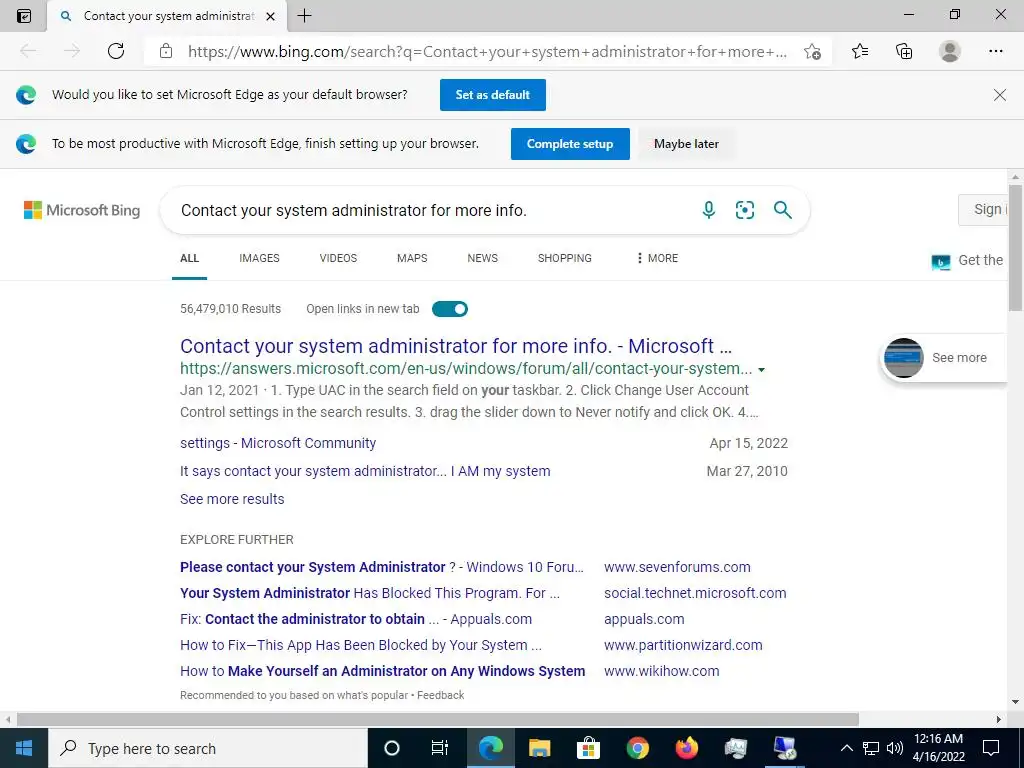Open 'settings - Microsoft Community' link
This screenshot has height=768, width=1024.
[x=278, y=443]
